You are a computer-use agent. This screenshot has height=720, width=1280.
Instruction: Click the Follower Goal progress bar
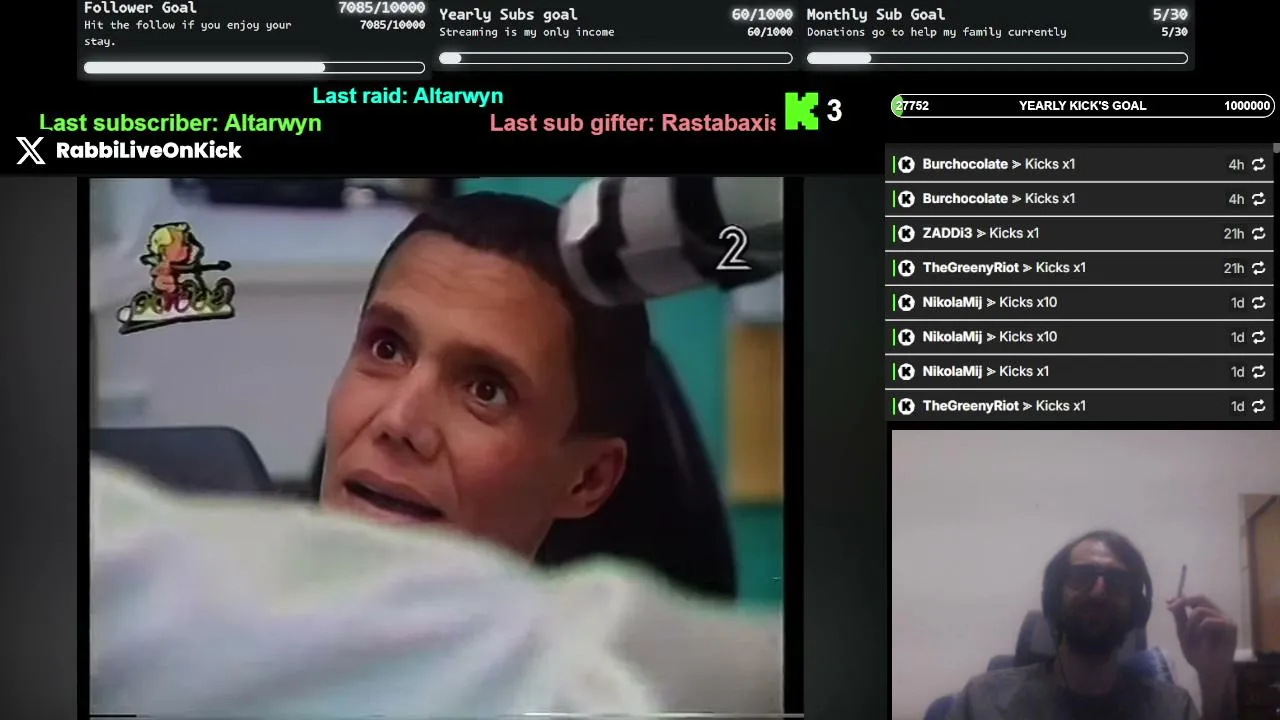[254, 68]
